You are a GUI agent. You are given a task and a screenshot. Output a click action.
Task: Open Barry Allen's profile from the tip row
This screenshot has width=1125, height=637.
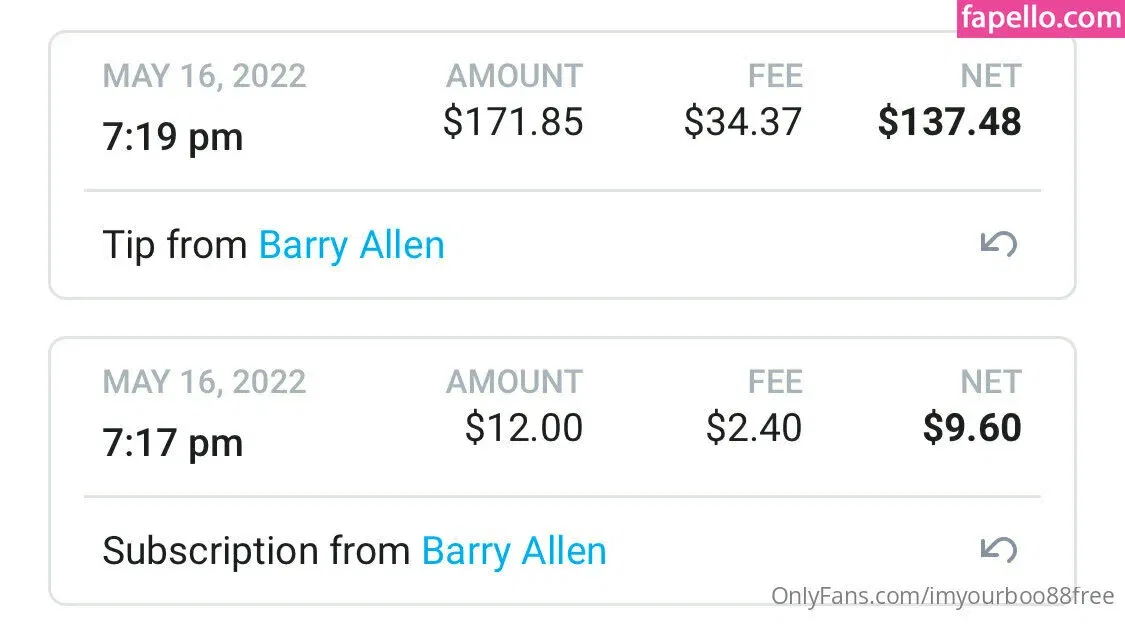tap(351, 245)
